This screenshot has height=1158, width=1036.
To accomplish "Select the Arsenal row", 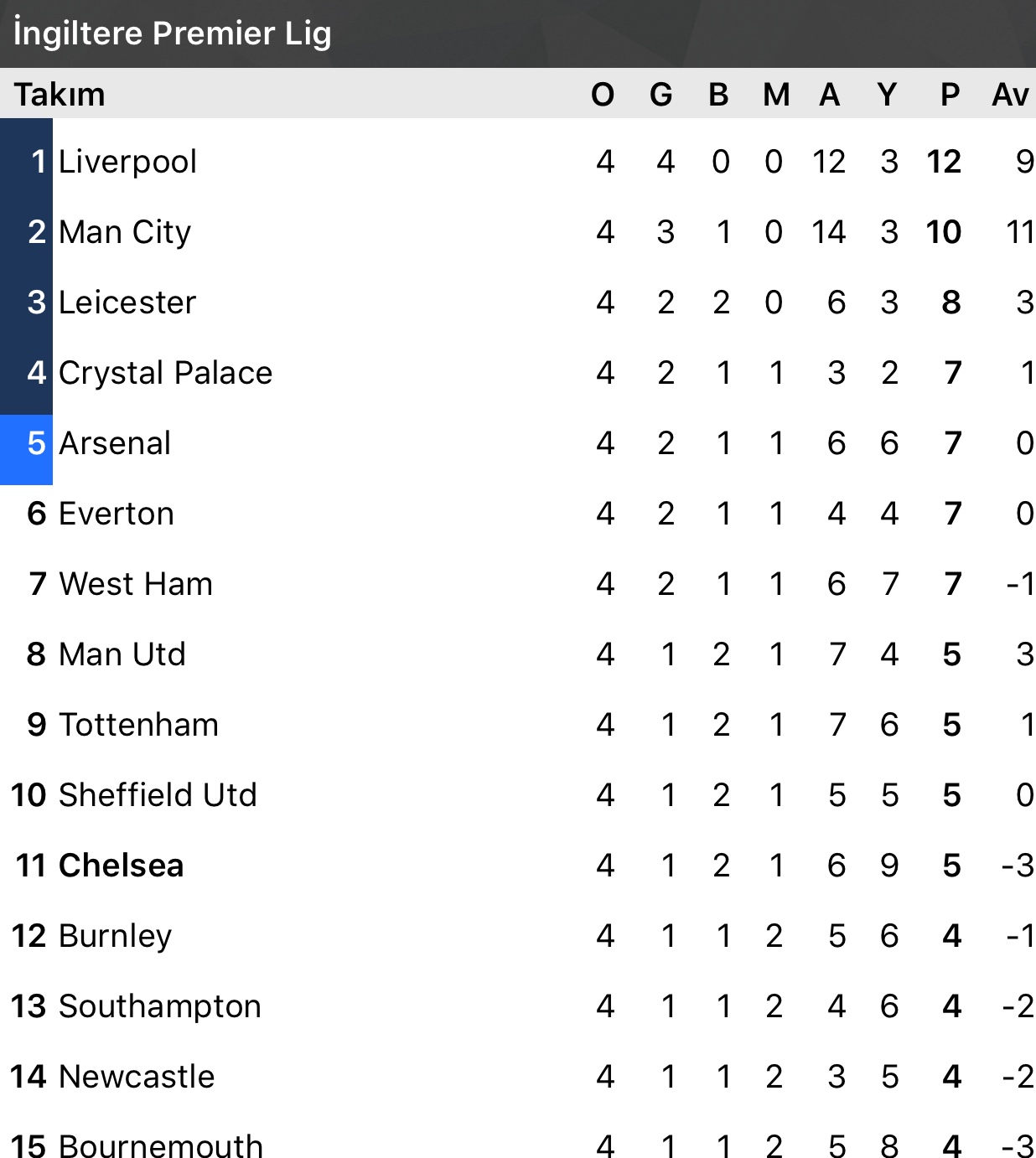I will (115, 443).
